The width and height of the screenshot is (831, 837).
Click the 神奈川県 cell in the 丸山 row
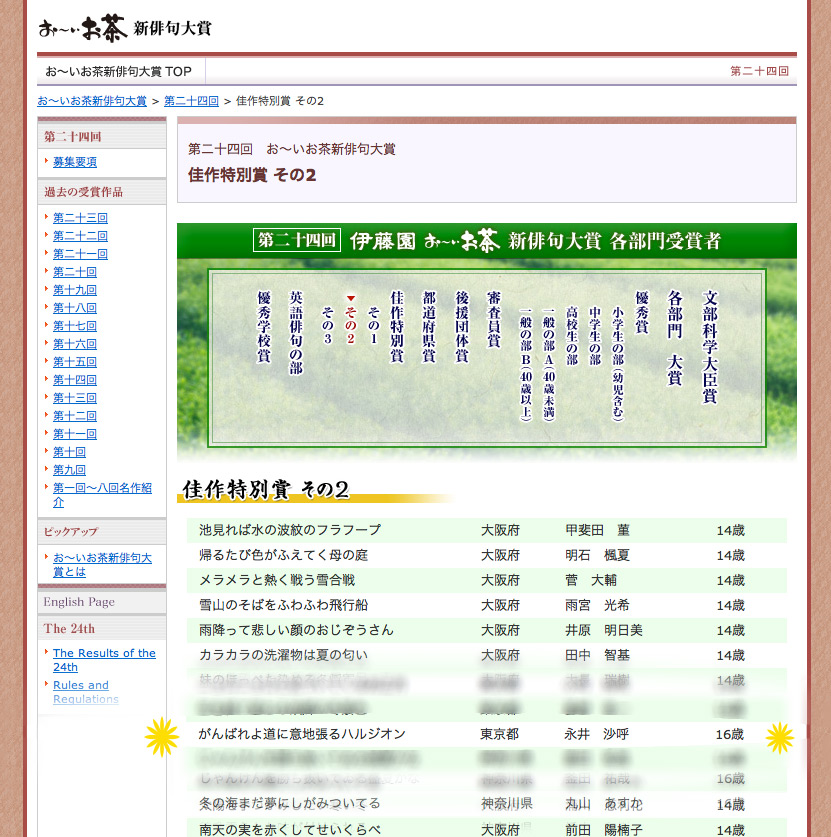(x=506, y=804)
